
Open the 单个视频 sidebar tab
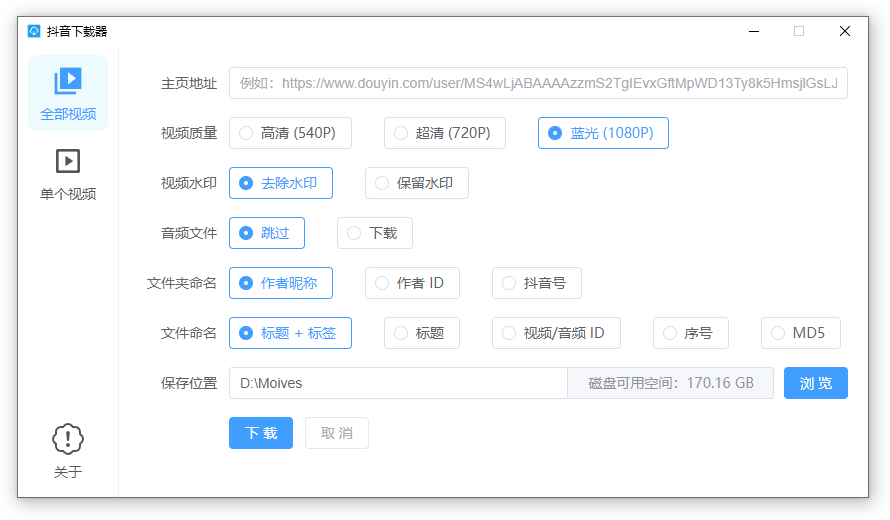tap(68, 174)
